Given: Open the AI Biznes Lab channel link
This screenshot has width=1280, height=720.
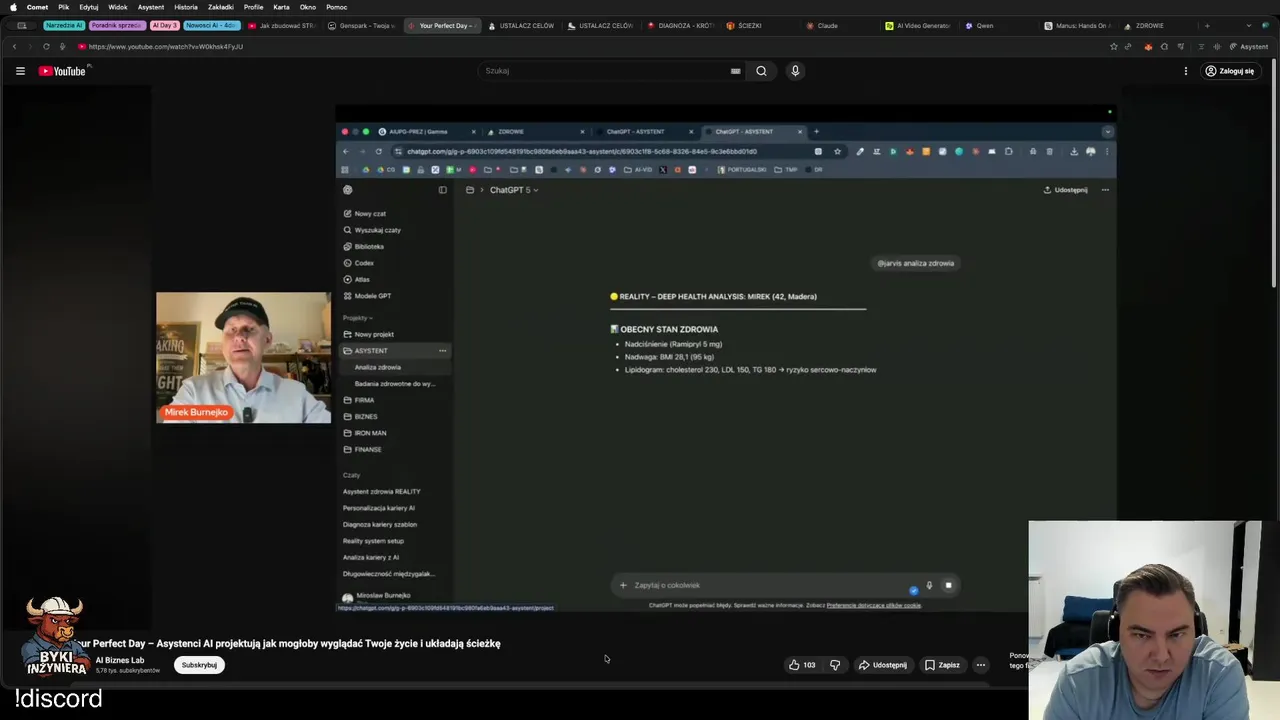Looking at the screenshot, I should point(120,660).
